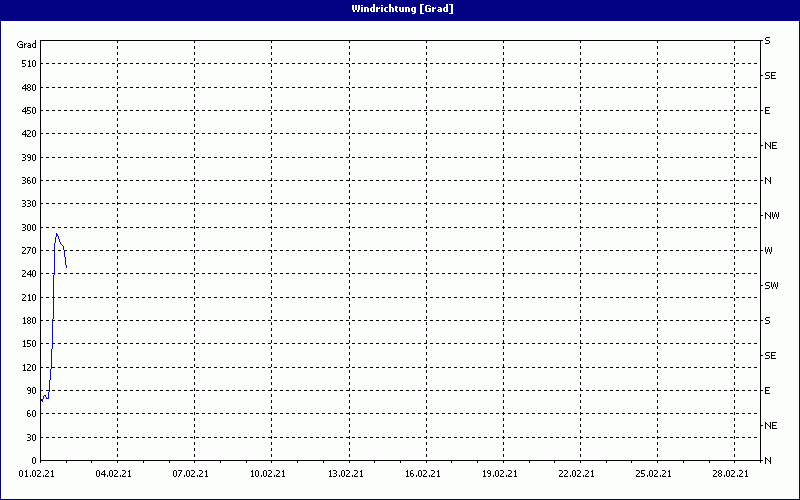Click the 270 degree axis label
Viewport: 800px width, 500px height.
tap(27, 251)
